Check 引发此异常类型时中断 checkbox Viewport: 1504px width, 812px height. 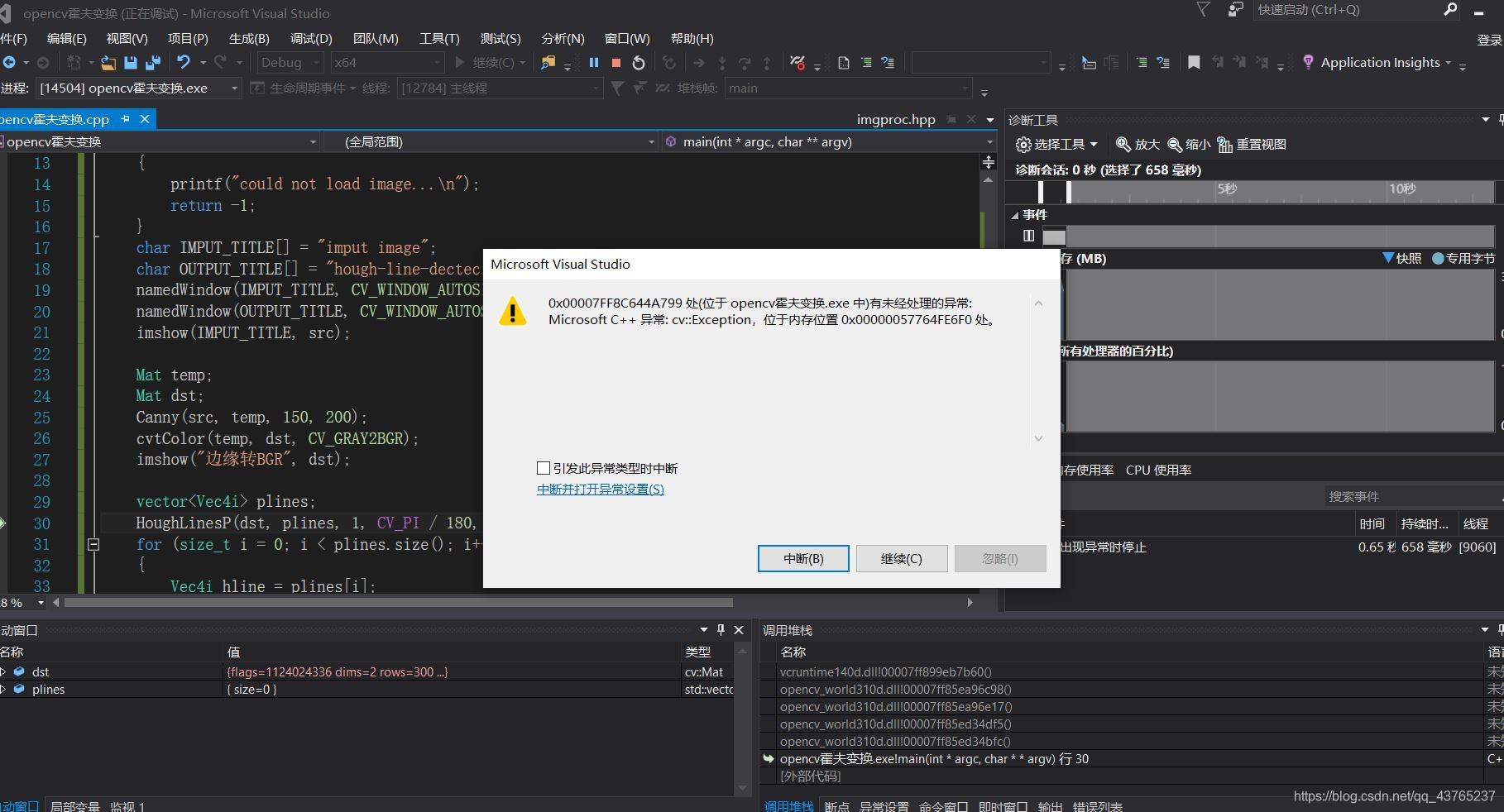pos(544,468)
